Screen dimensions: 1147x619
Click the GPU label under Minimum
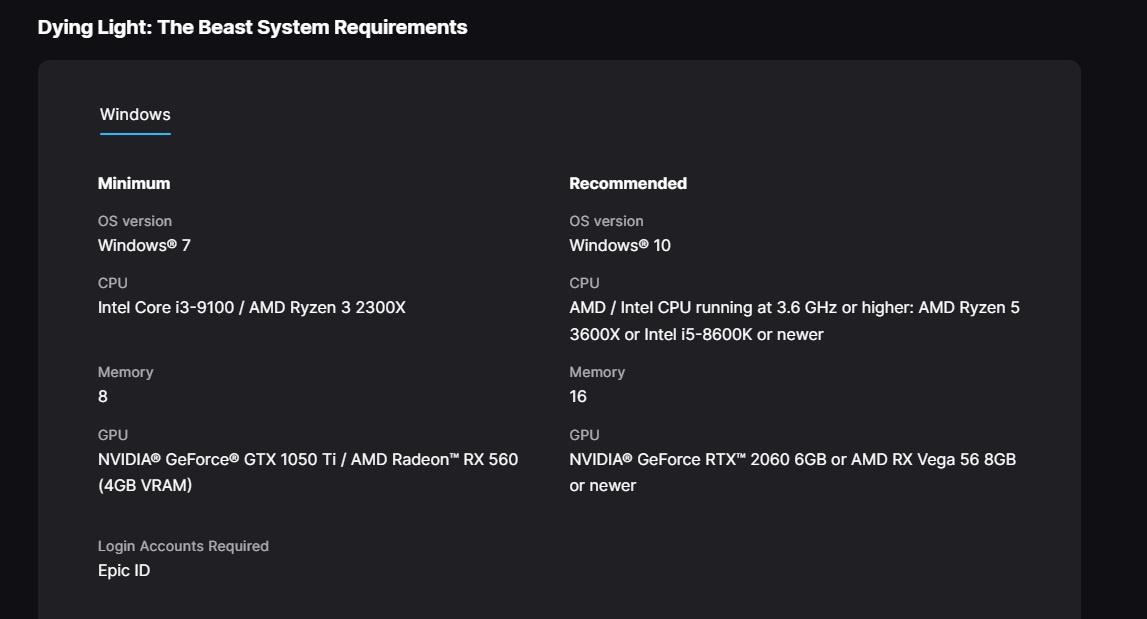tap(113, 435)
